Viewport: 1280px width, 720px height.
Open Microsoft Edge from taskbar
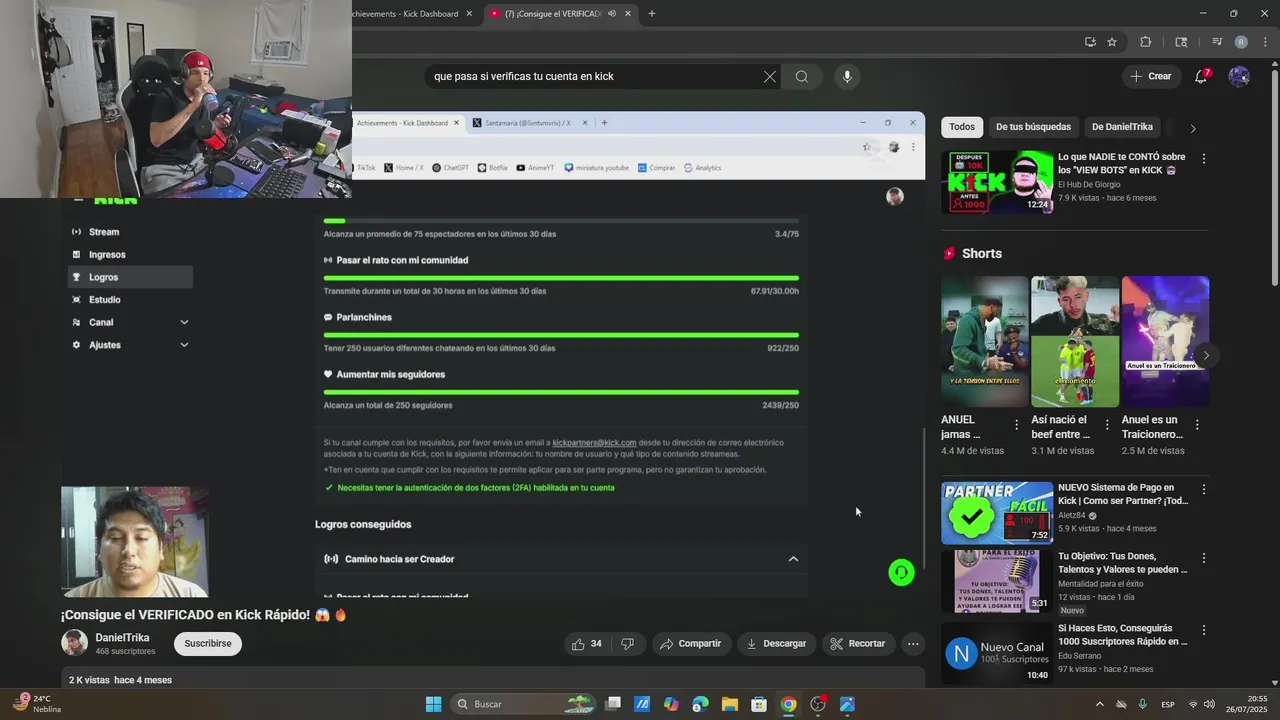click(x=700, y=704)
